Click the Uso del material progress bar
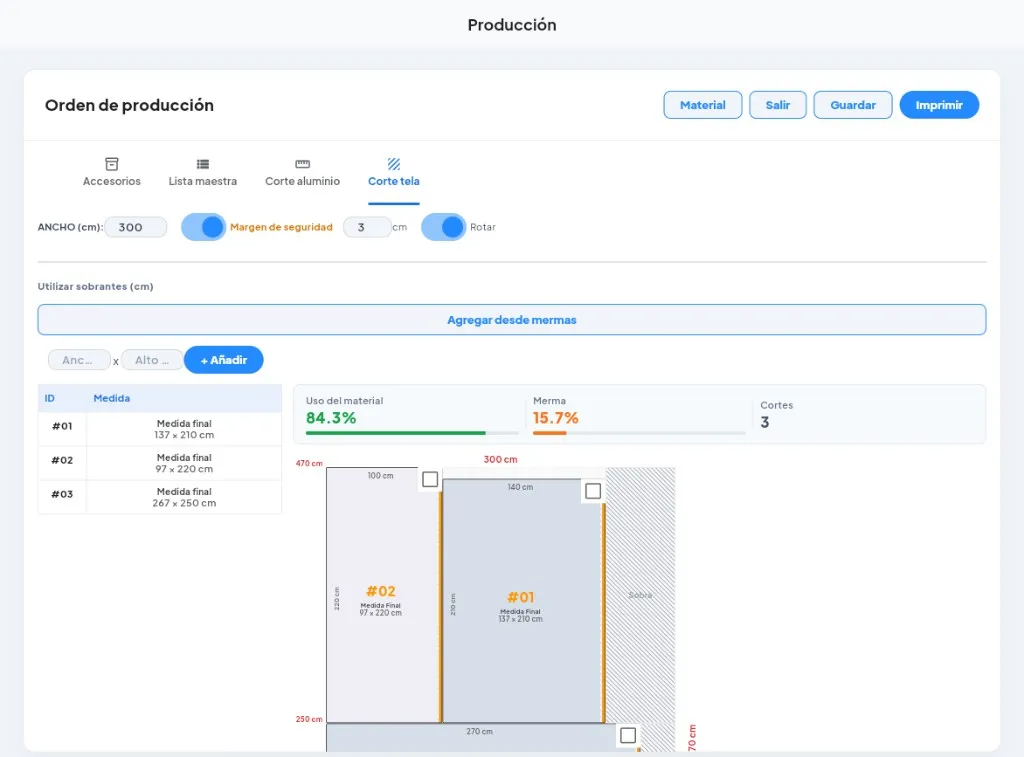The width and height of the screenshot is (1024, 757). pyautogui.click(x=412, y=432)
